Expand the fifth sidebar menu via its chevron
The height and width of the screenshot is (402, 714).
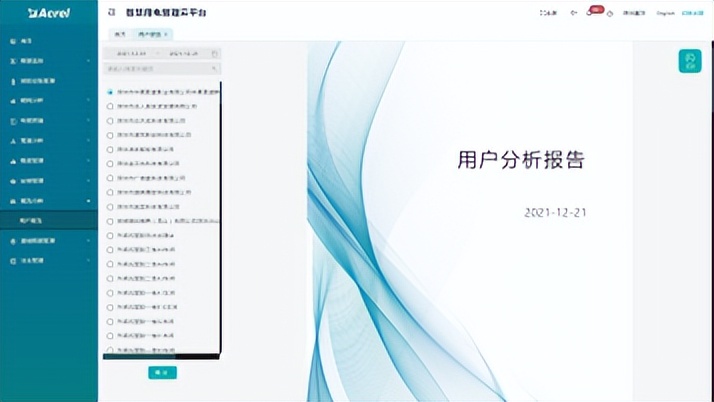click(x=88, y=121)
